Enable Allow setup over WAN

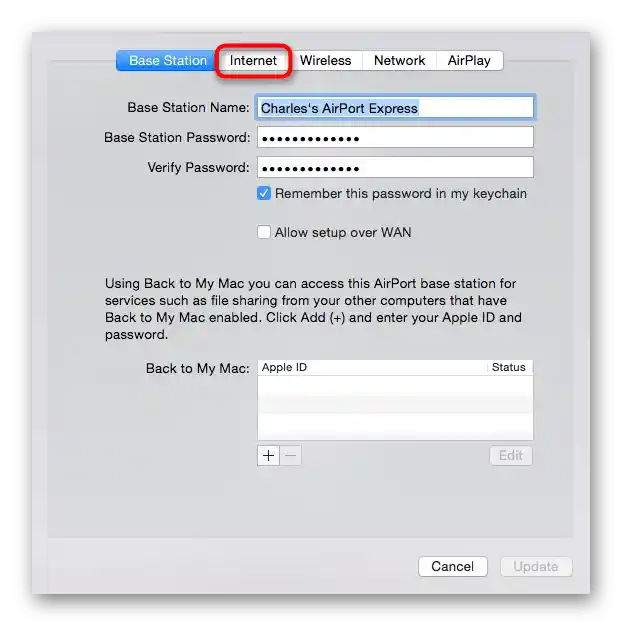[263, 232]
